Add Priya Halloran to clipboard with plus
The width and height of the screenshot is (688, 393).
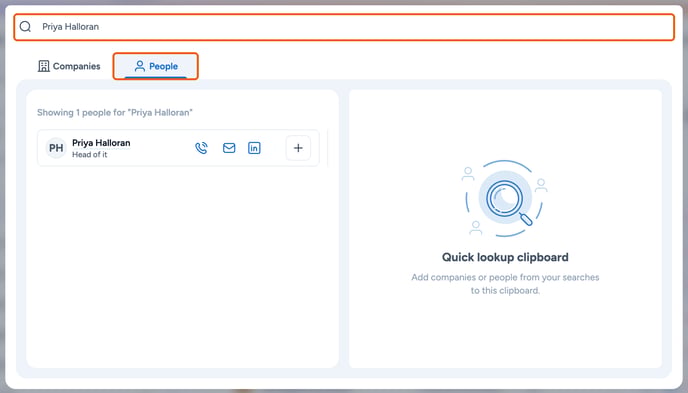[x=298, y=148]
